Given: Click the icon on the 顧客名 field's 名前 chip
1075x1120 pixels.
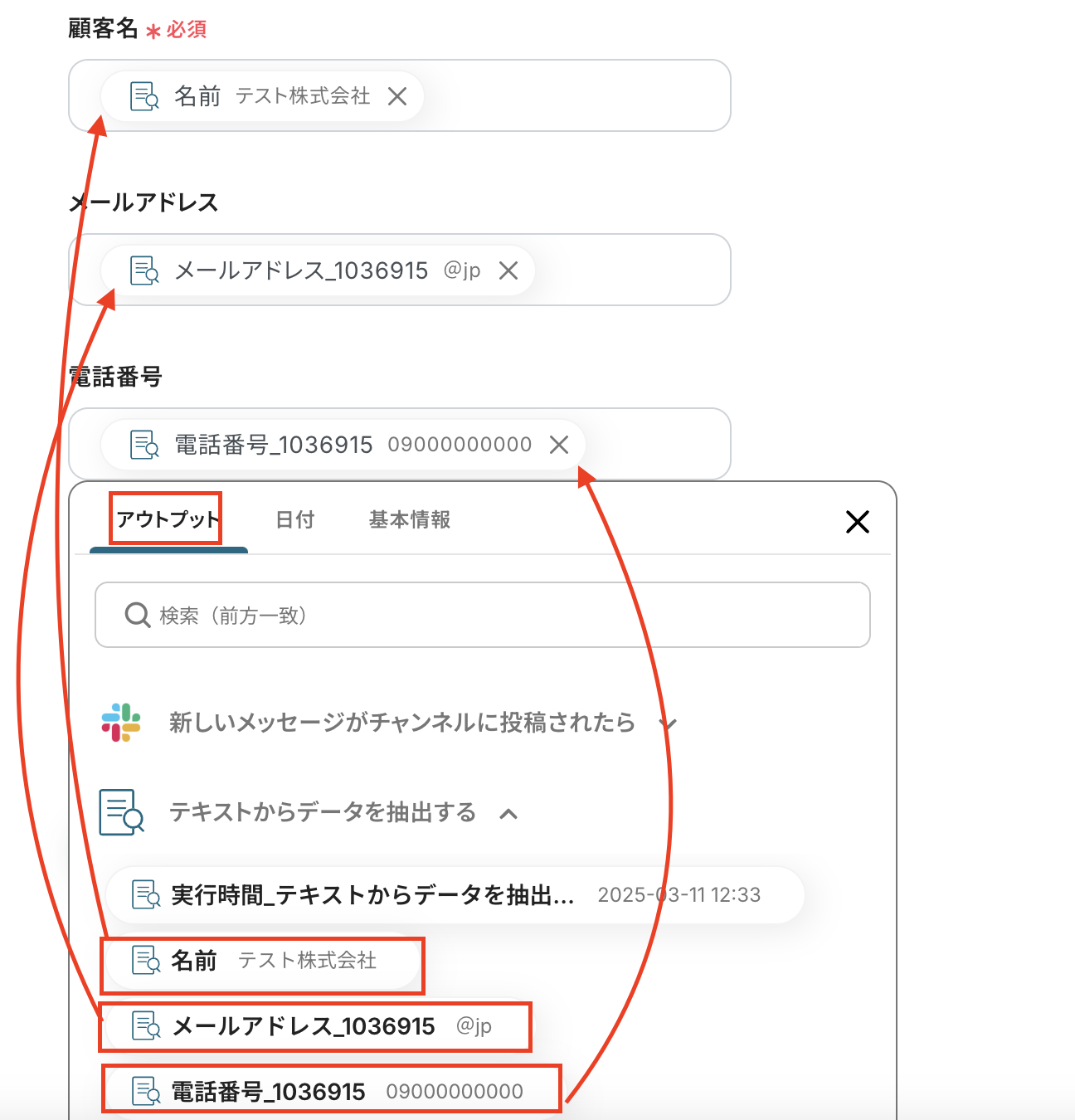Looking at the screenshot, I should coord(144,96).
